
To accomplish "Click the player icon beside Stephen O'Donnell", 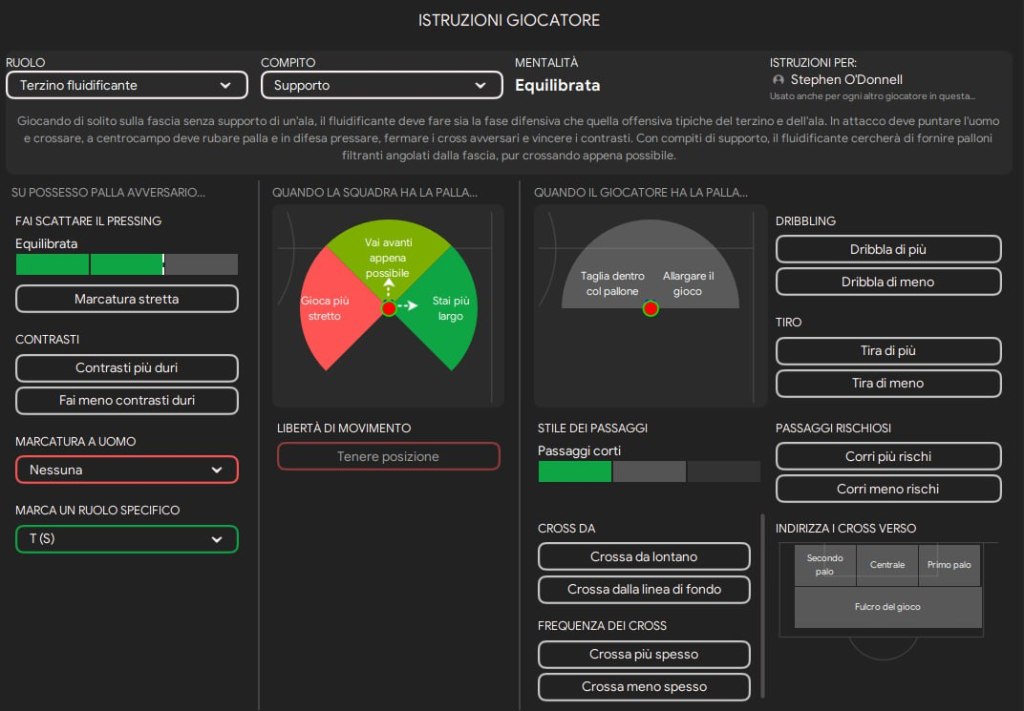I will pyautogui.click(x=778, y=80).
